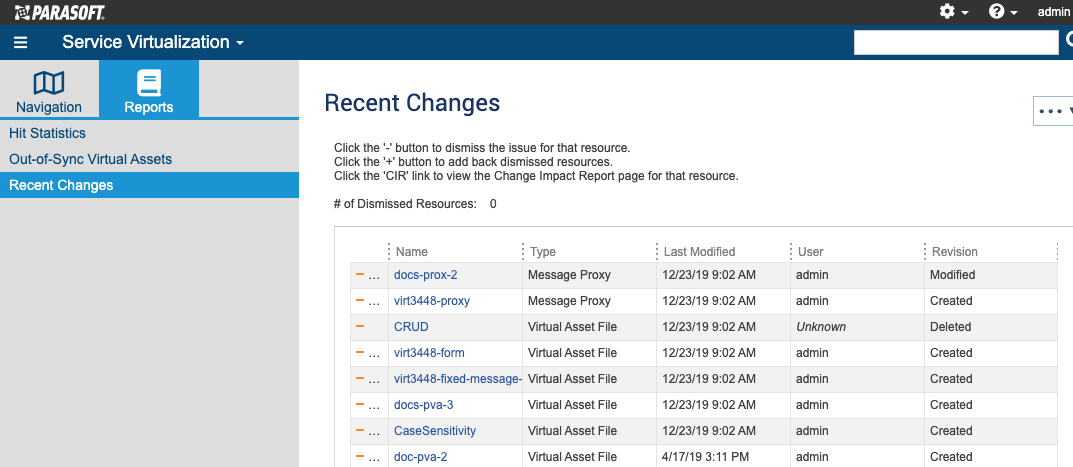
Task: Open the help question mark menu
Action: 1003,12
